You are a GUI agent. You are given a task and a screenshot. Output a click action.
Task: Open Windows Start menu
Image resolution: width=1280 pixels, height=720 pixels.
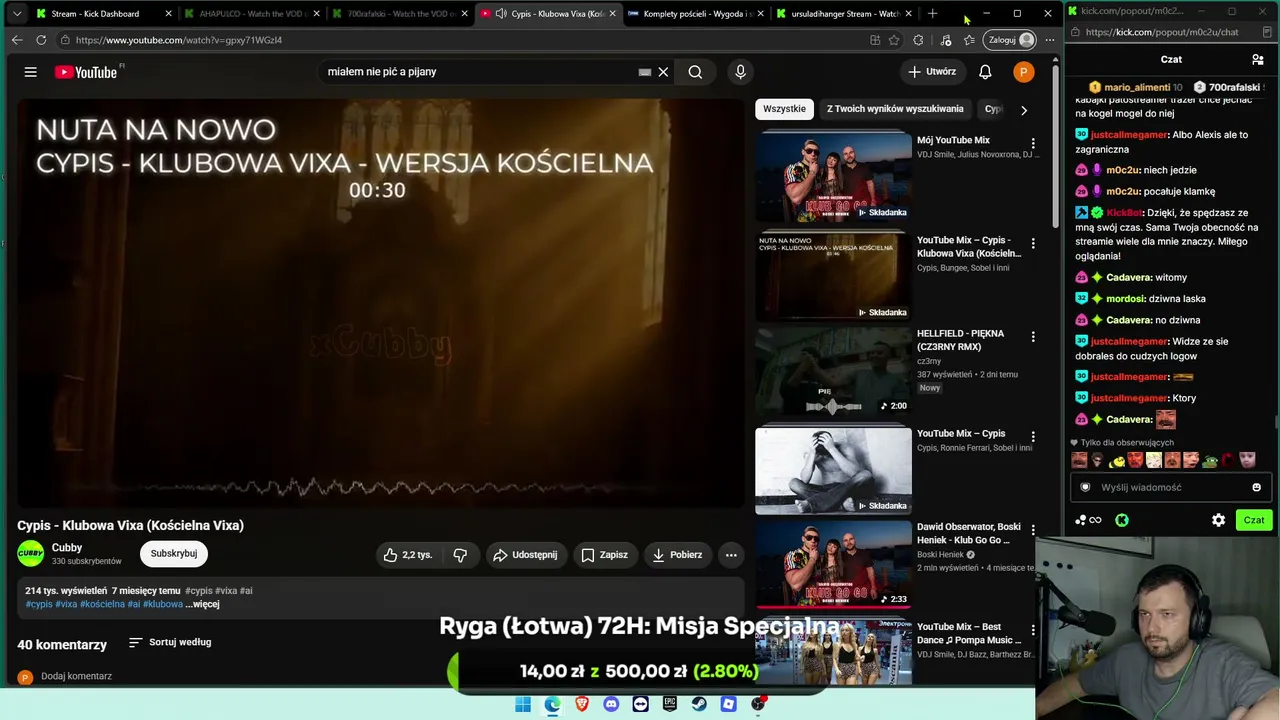[523, 704]
